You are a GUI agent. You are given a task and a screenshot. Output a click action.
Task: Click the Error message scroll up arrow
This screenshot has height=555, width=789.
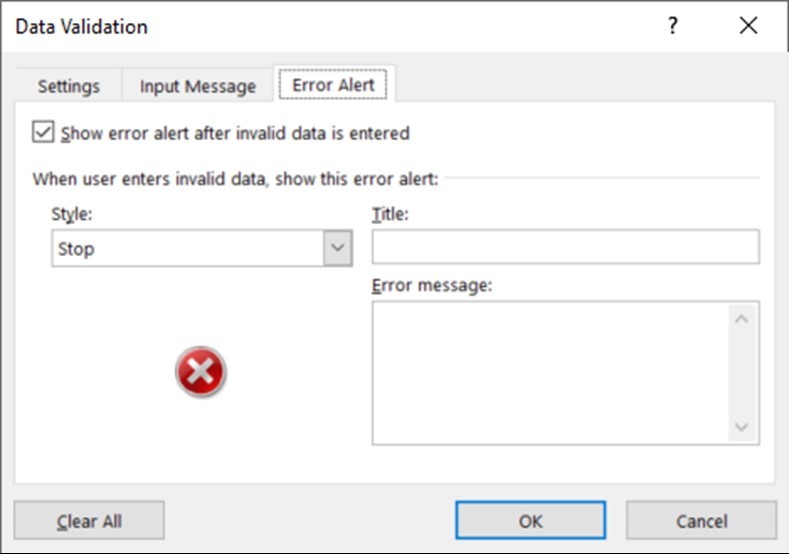tap(741, 320)
